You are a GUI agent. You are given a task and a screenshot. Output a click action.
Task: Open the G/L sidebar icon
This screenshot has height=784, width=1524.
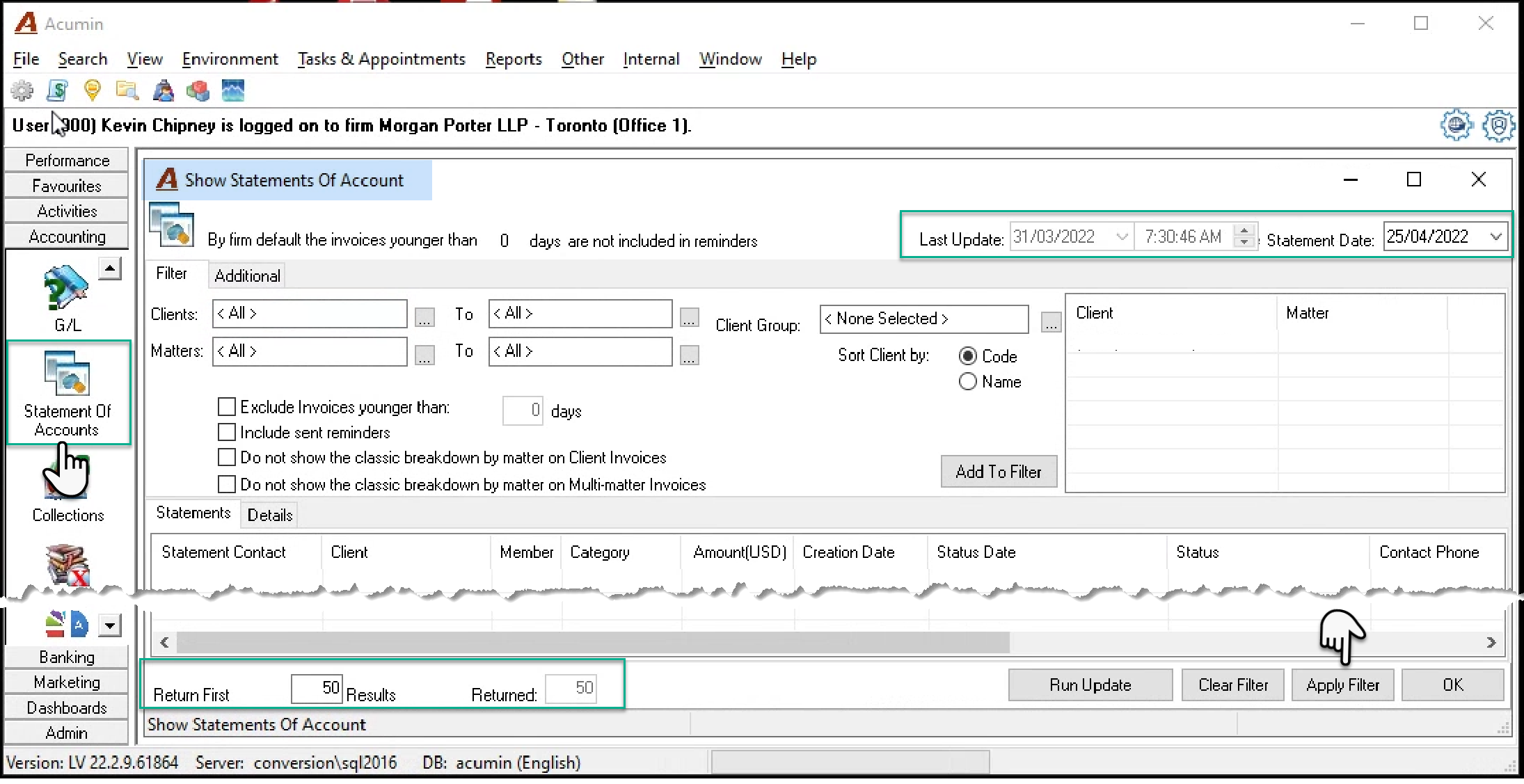(67, 298)
